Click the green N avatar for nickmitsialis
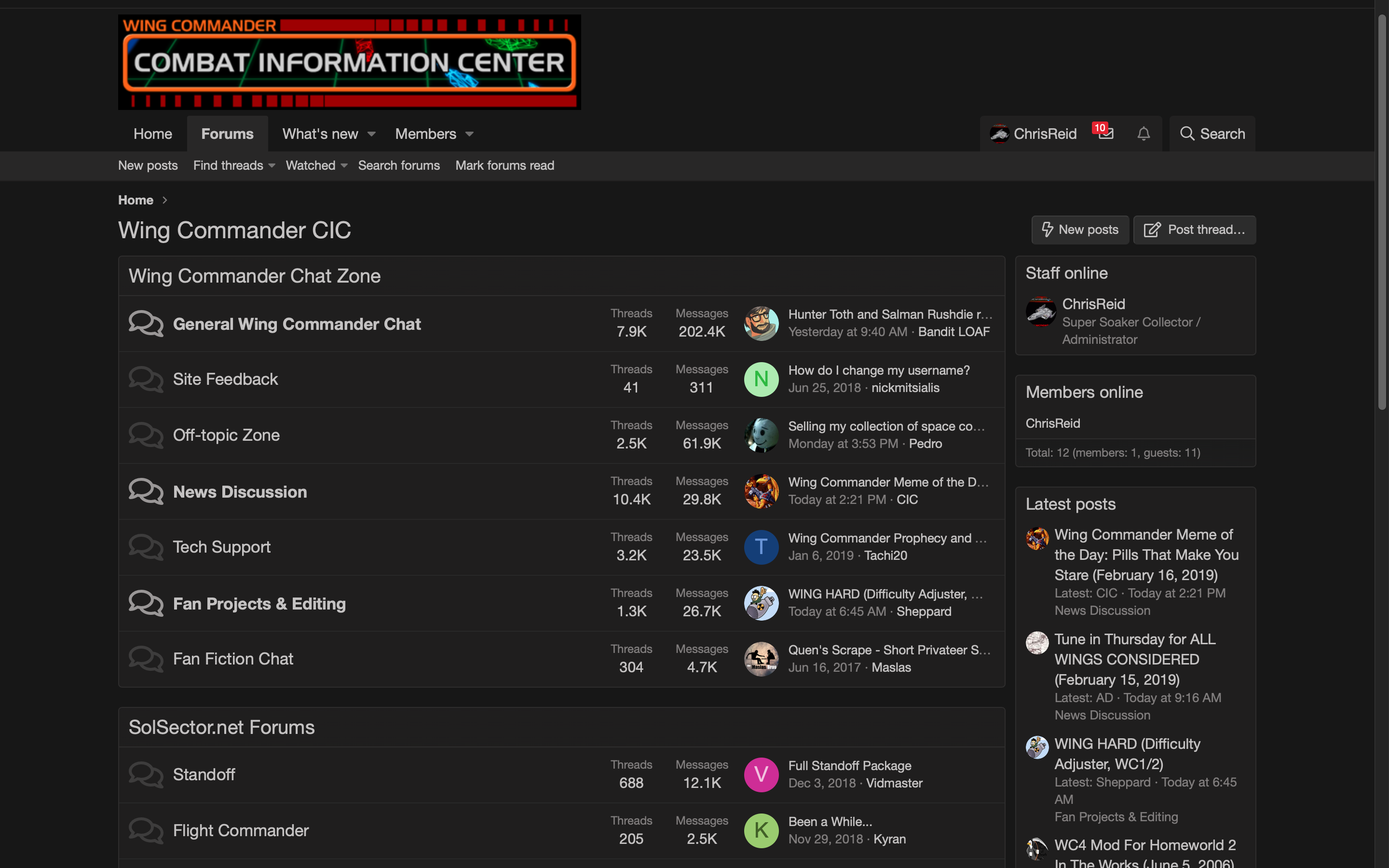 click(761, 379)
